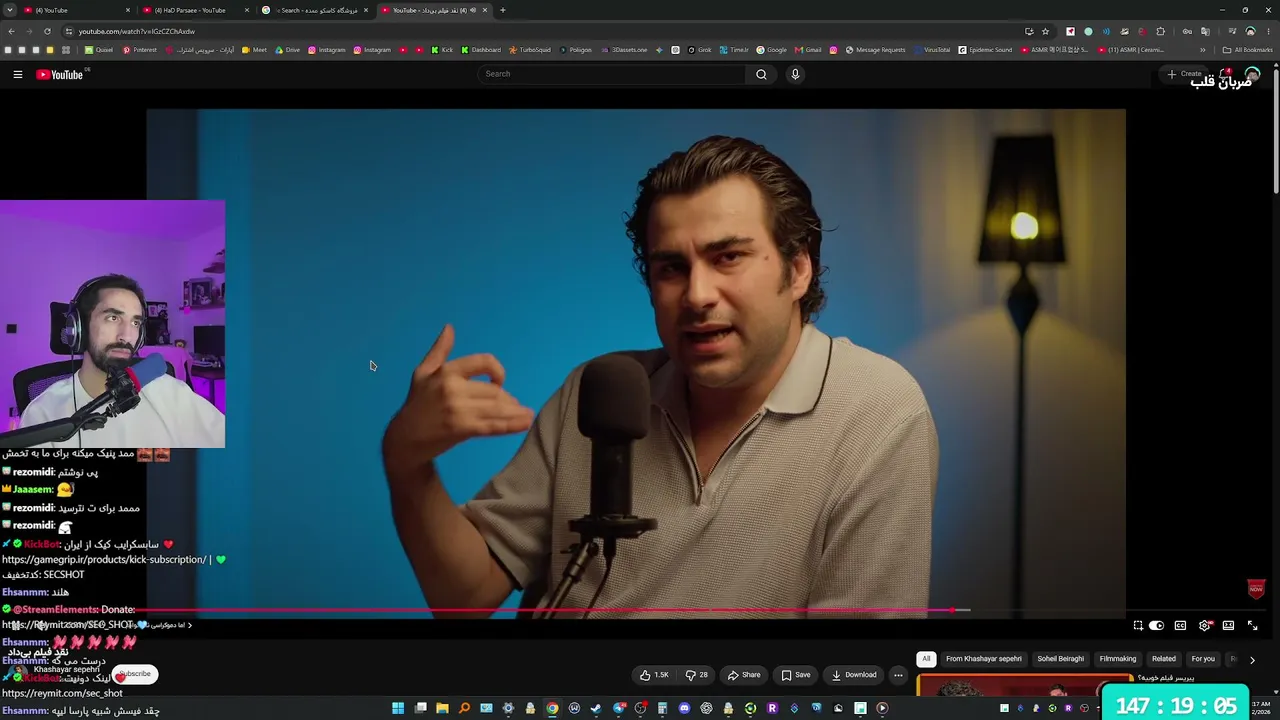Click the screenshot icon beside the autoplay toggle
This screenshot has height=720, width=1280.
1138,626
